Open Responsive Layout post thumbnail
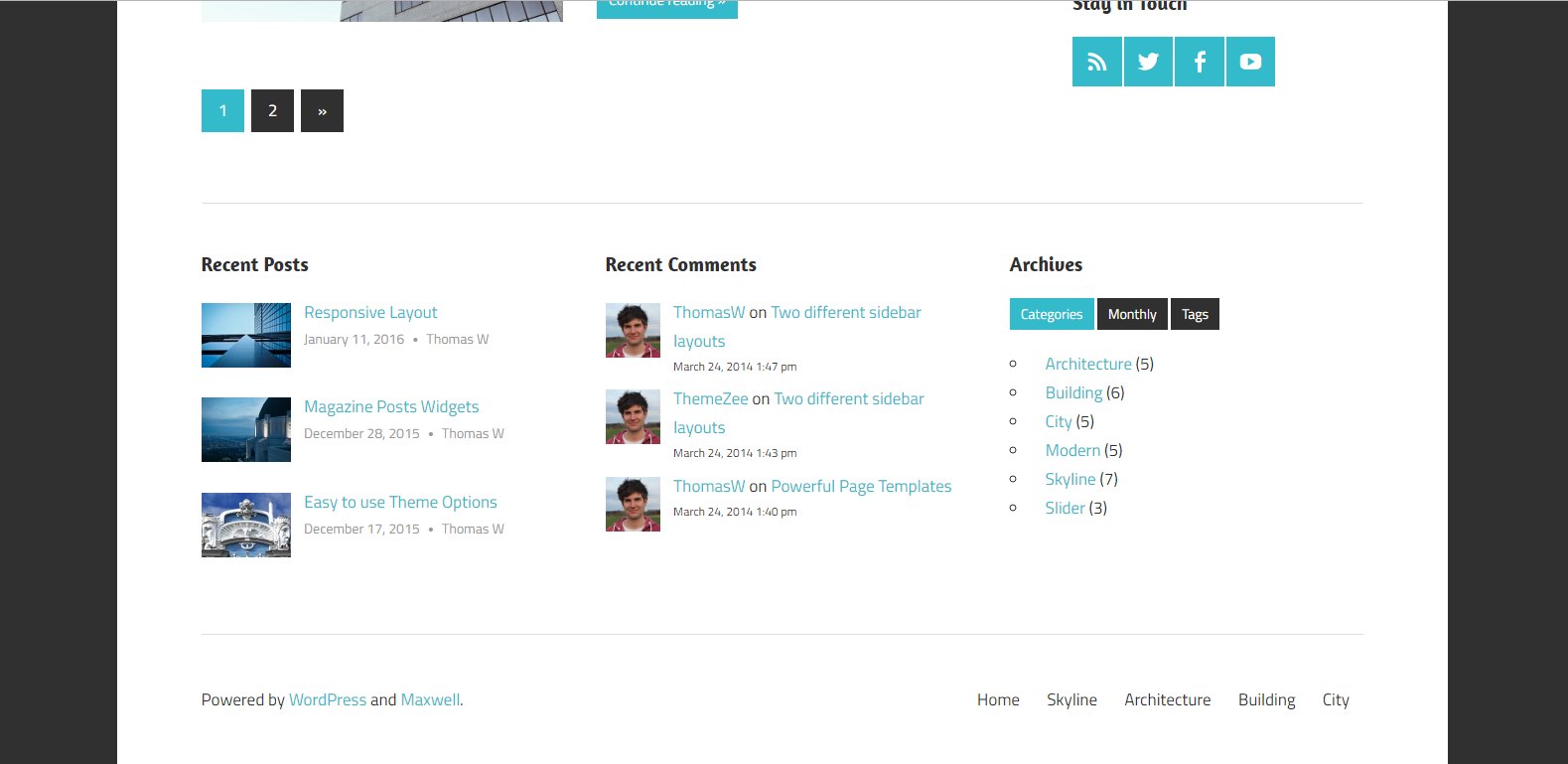1568x764 pixels. tap(246, 336)
